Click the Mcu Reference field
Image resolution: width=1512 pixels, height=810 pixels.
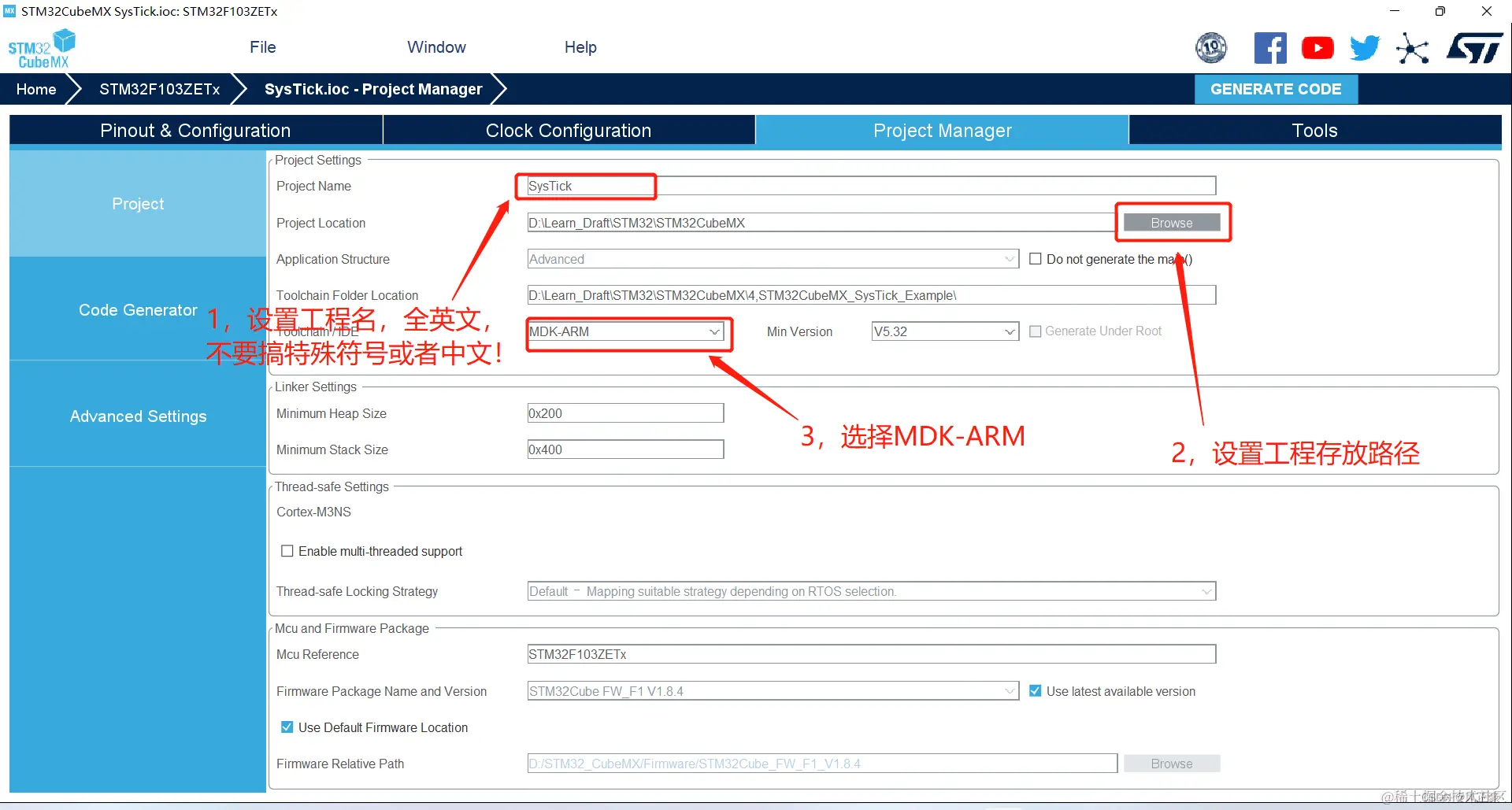[x=871, y=654]
